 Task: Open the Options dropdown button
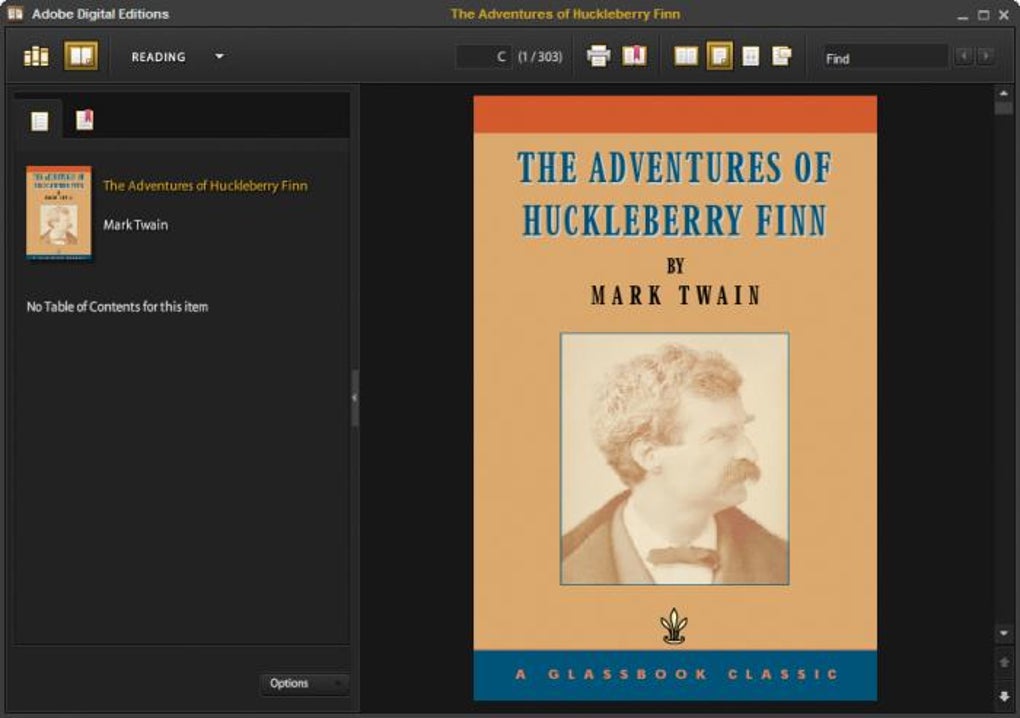click(304, 684)
